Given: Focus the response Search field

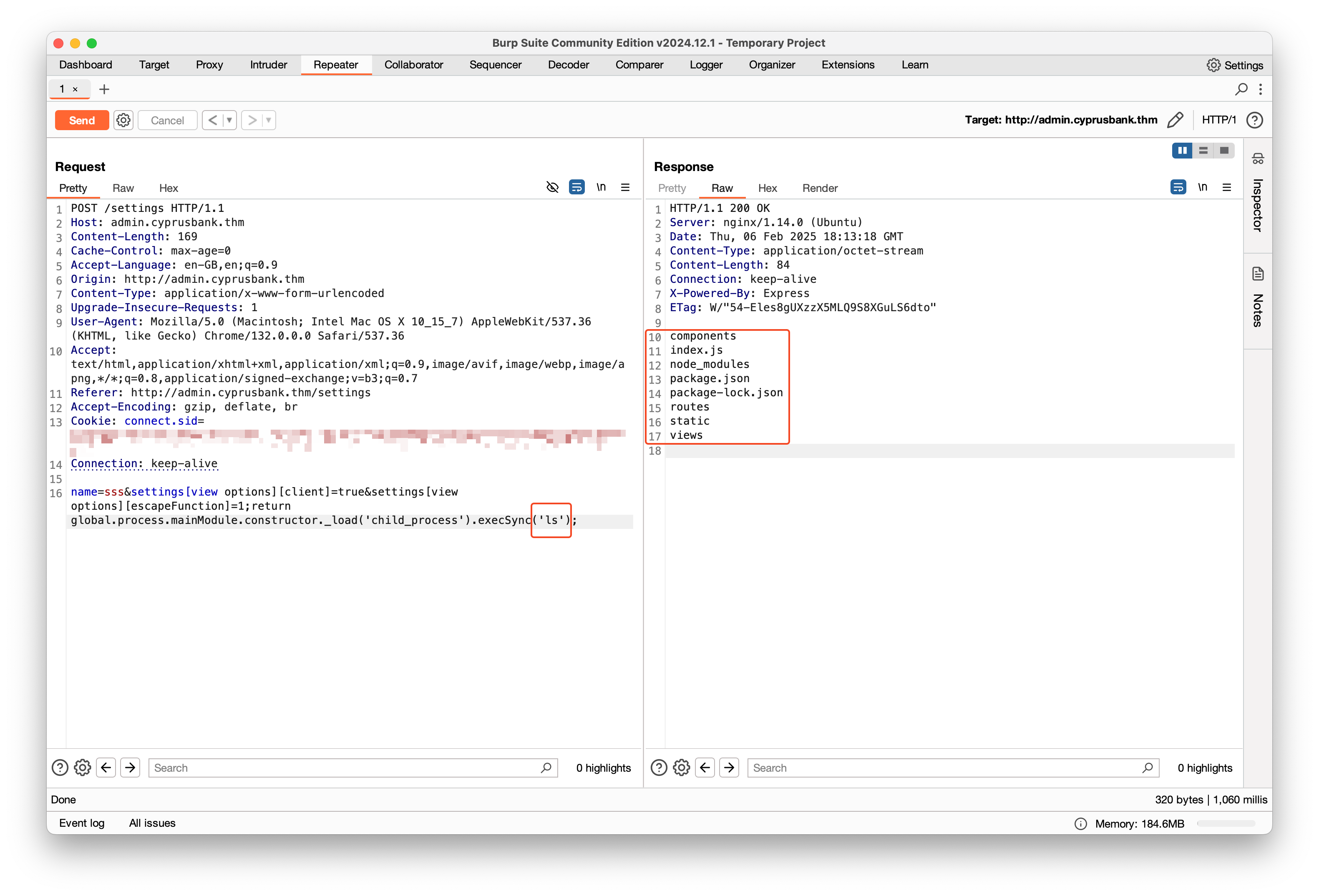Looking at the screenshot, I should 953,768.
